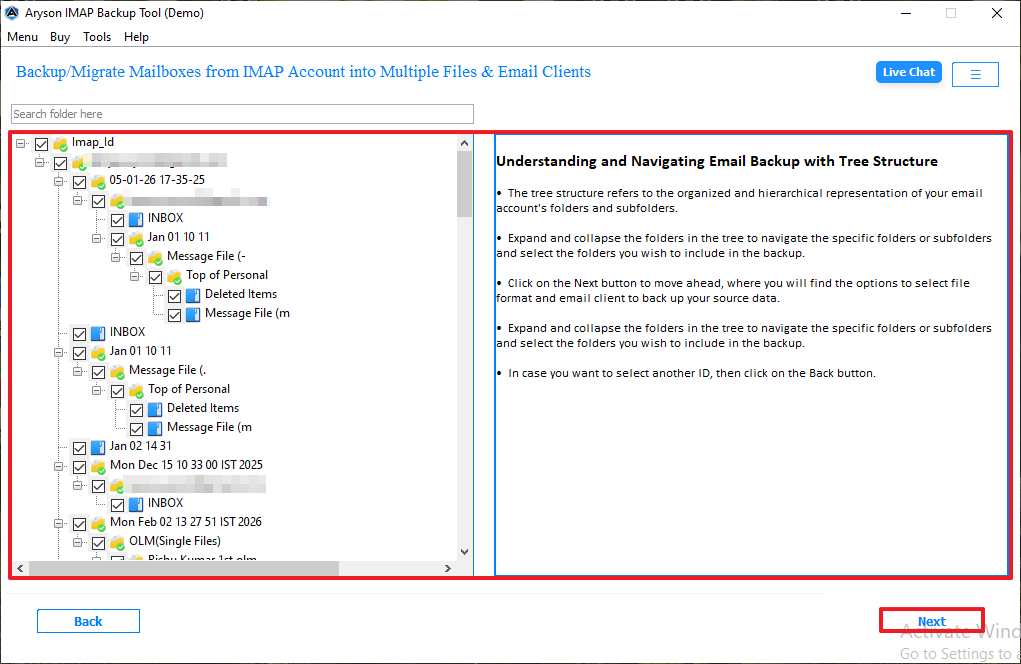This screenshot has height=664, width=1021.
Task: Collapse Top of Personal node under Message File (-
Action: [x=135, y=276]
